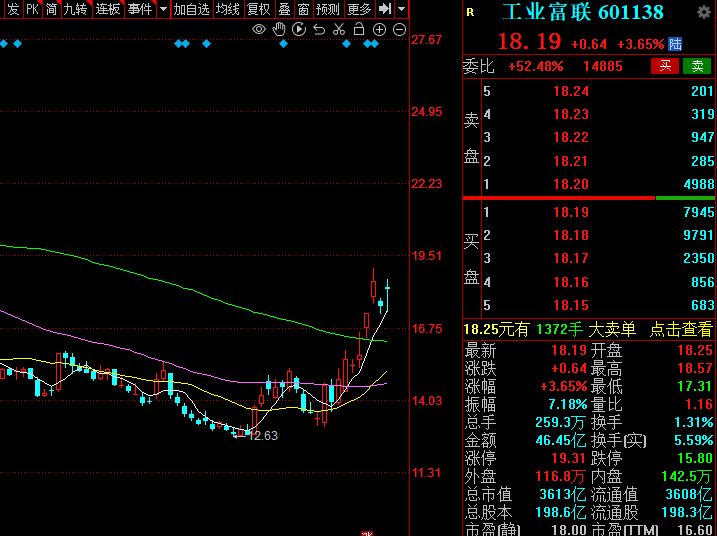Screen dimensions: 717x536
Task: Click the 振幅 value 7.18%
Action: pos(567,404)
